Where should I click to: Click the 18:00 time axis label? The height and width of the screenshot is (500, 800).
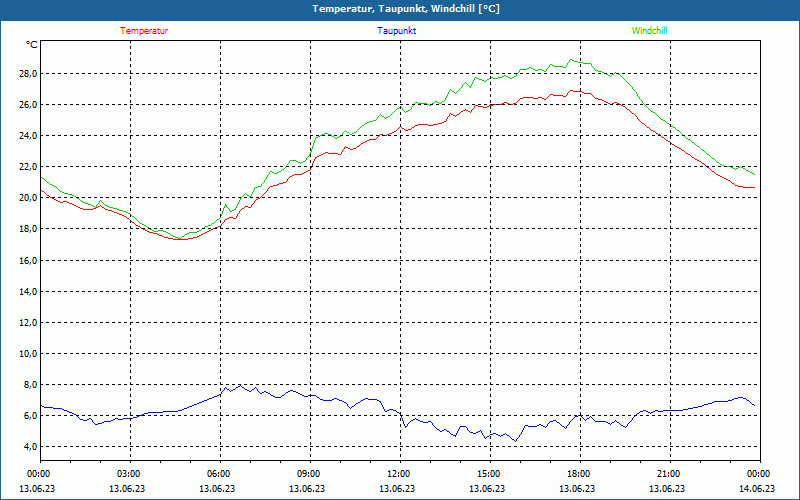tap(578, 473)
